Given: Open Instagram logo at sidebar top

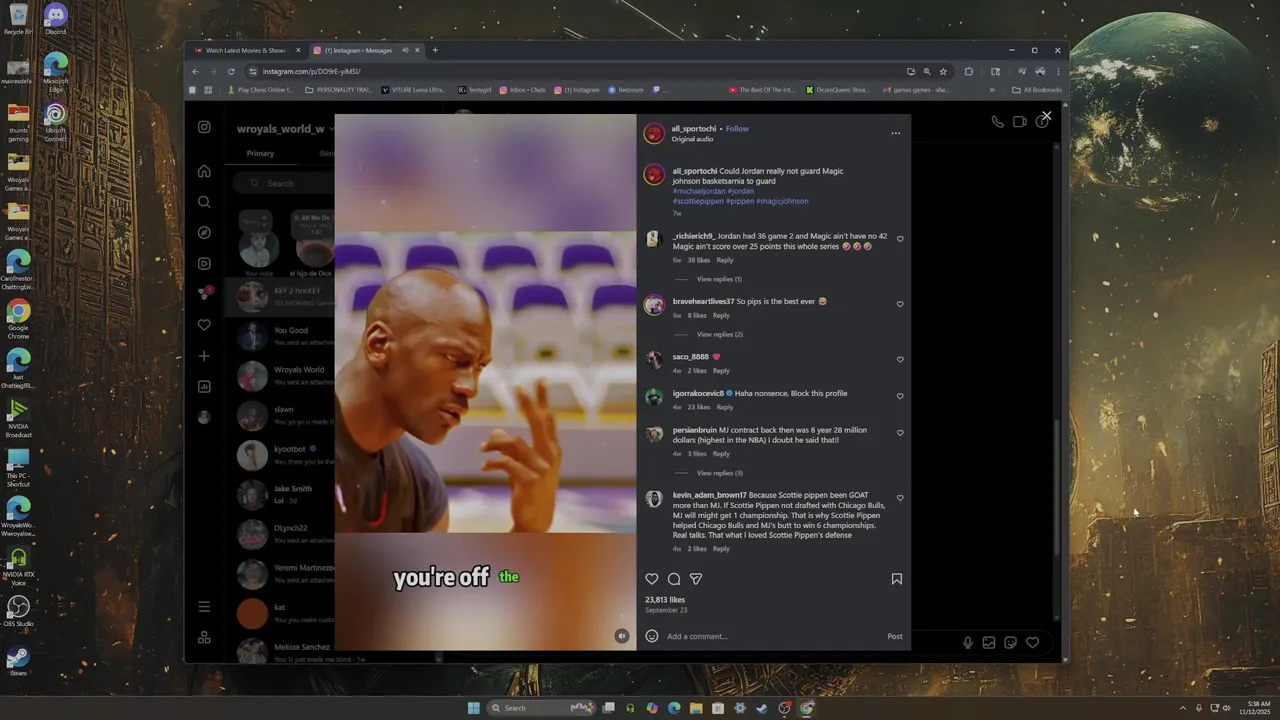Looking at the screenshot, I should [x=204, y=127].
